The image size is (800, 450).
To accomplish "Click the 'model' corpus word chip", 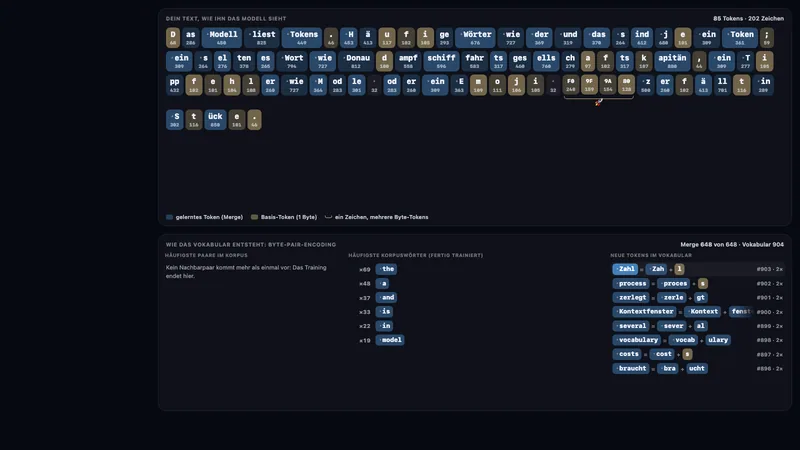I will tap(390, 340).
